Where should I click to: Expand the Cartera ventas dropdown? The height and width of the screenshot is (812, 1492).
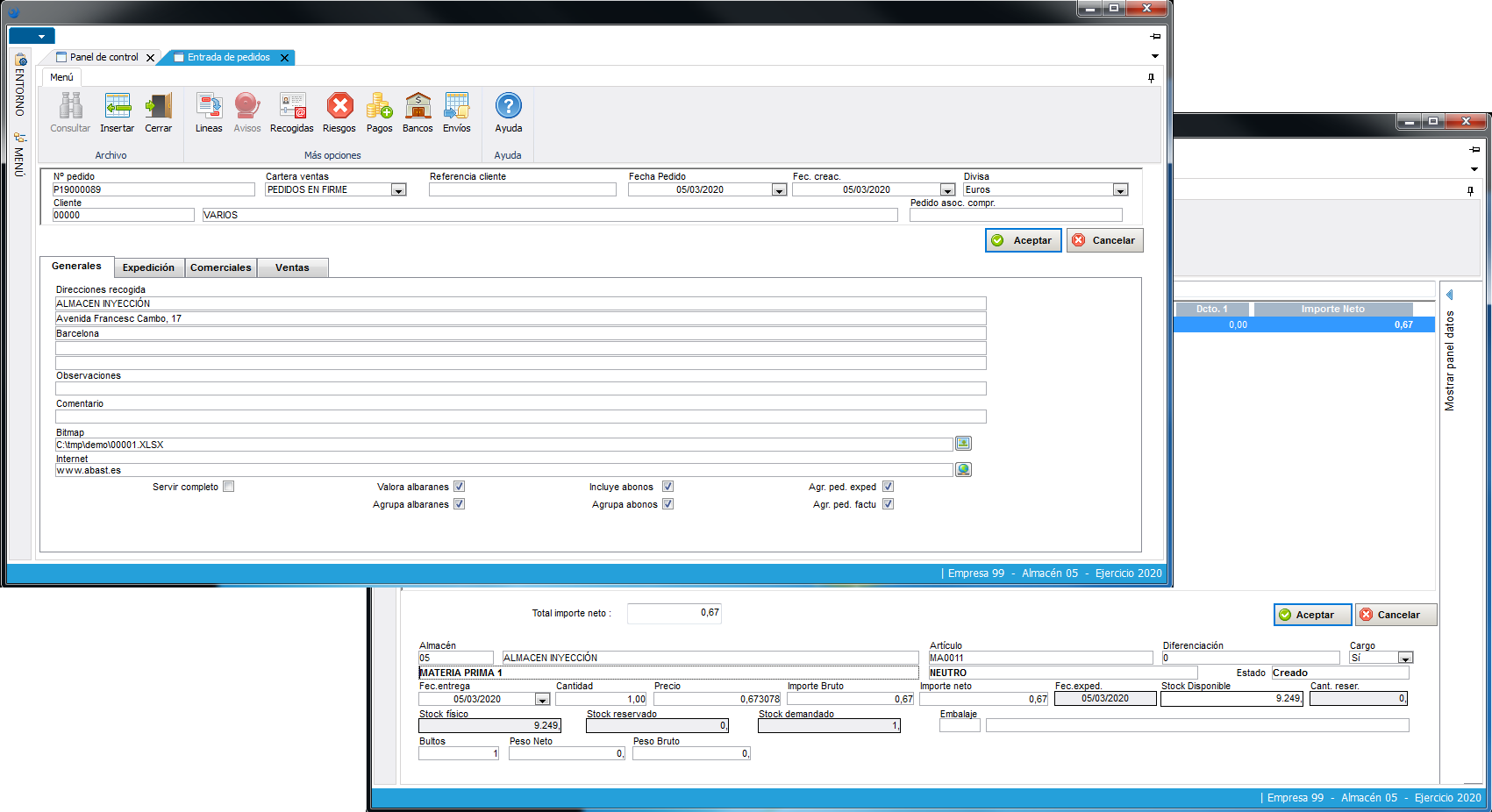(x=398, y=190)
